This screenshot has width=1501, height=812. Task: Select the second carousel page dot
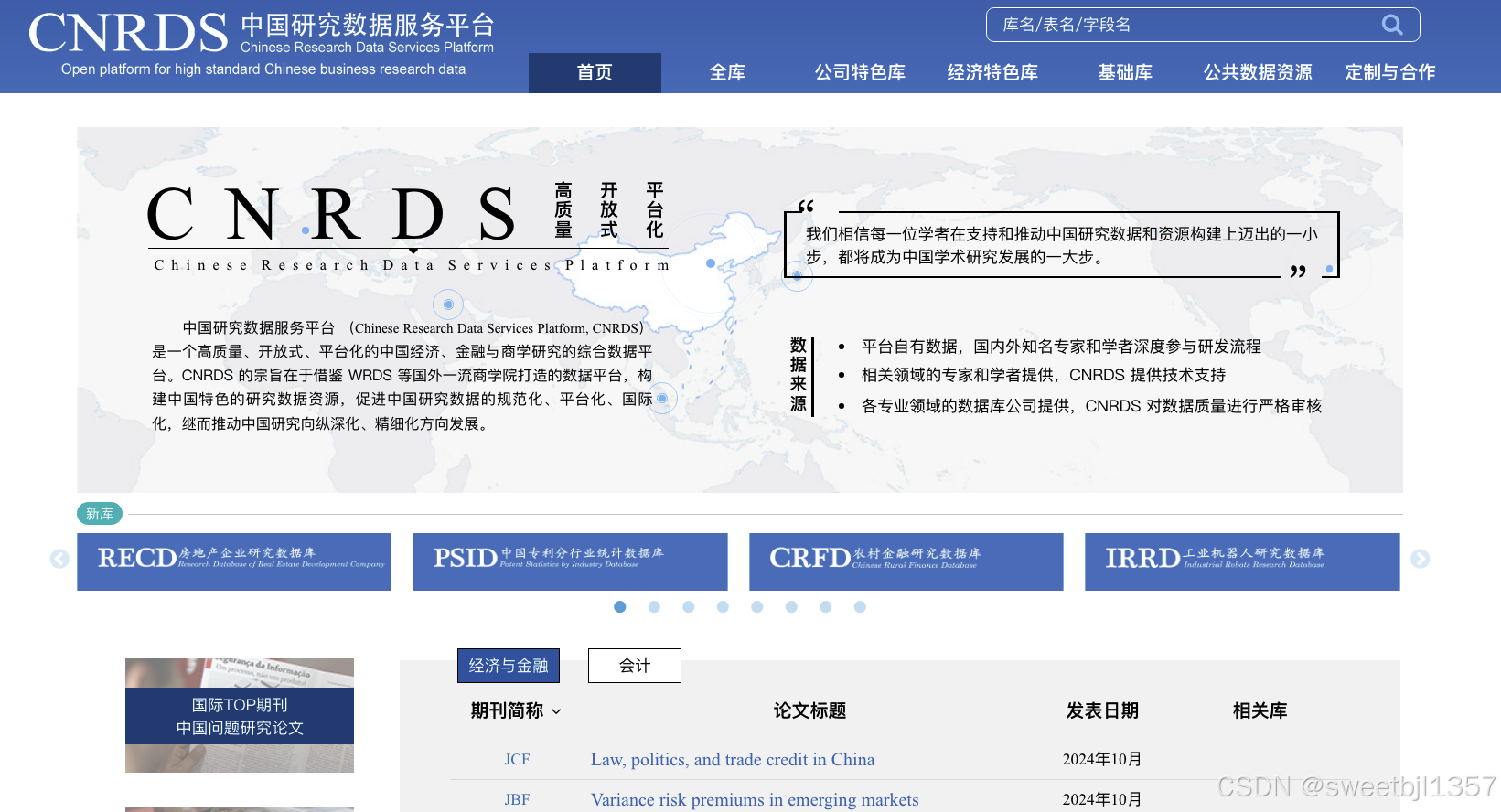pos(654,606)
